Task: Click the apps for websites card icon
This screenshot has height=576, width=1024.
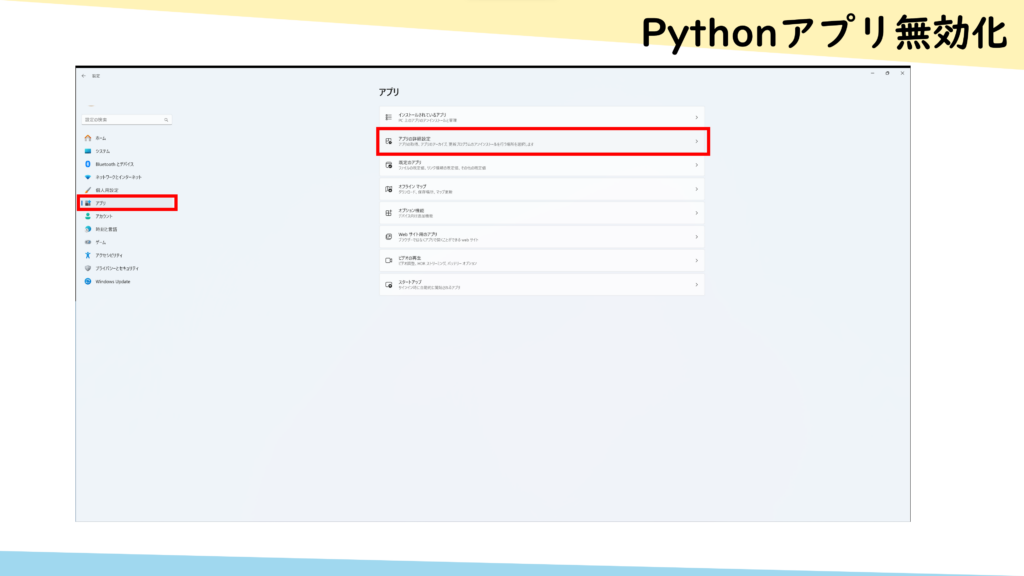Action: [x=389, y=237]
